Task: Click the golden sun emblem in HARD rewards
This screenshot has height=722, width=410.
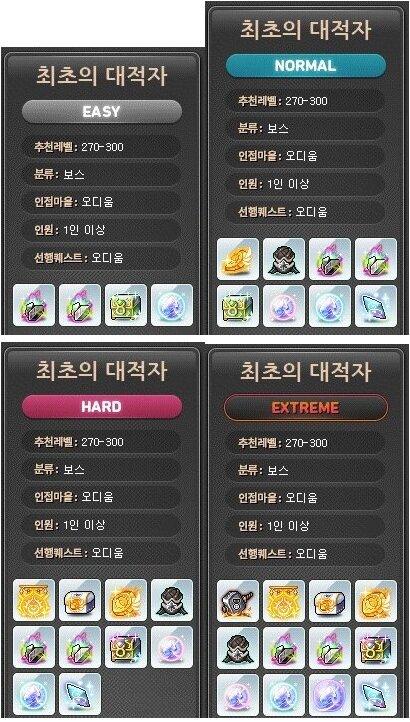Action: point(34,600)
